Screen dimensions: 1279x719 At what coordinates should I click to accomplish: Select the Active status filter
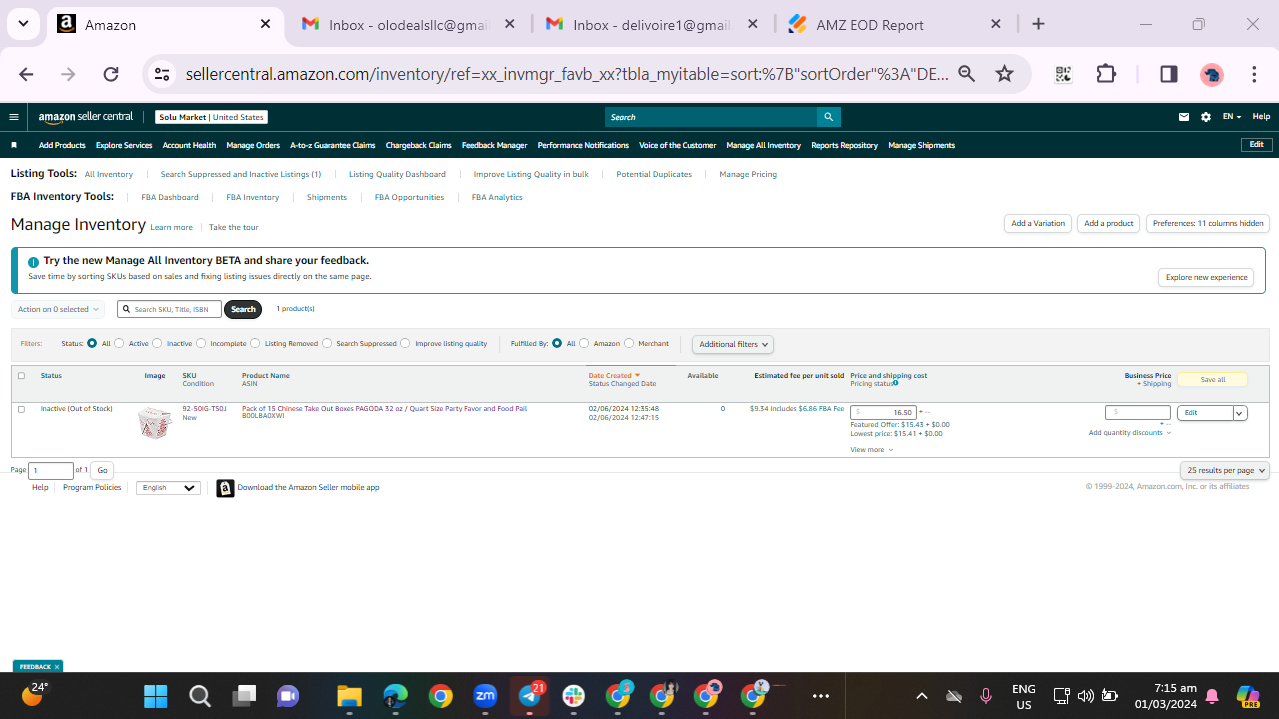[119, 343]
